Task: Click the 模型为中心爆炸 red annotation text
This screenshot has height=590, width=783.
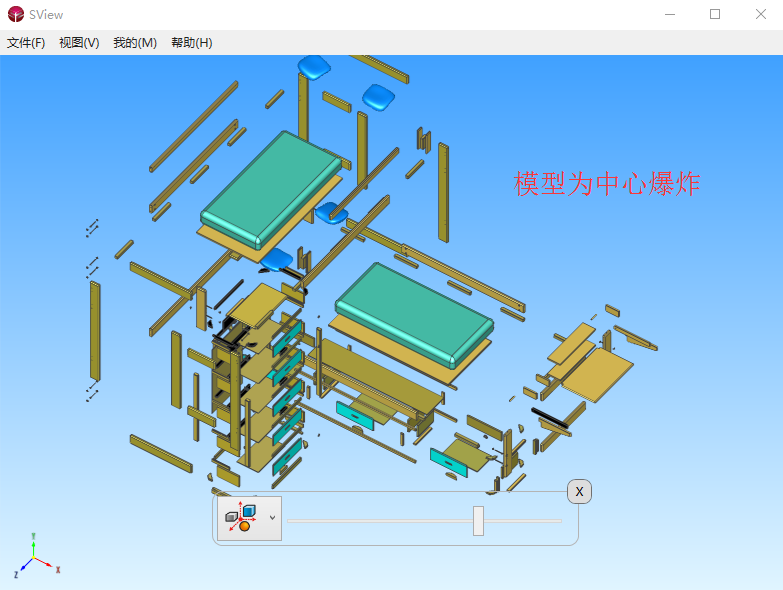Action: pyautogui.click(x=607, y=184)
